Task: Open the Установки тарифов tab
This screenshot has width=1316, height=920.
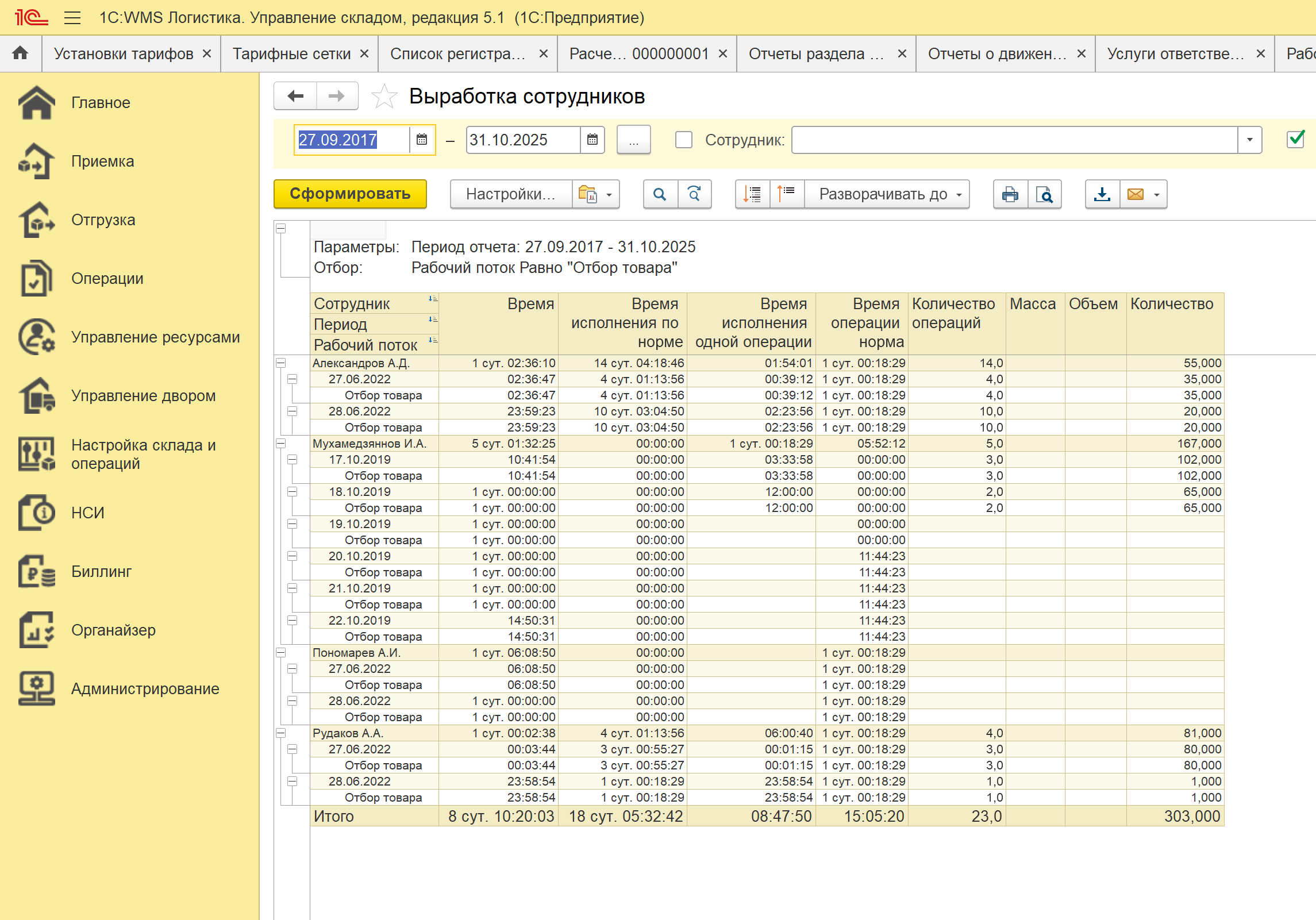Action: 124,54
